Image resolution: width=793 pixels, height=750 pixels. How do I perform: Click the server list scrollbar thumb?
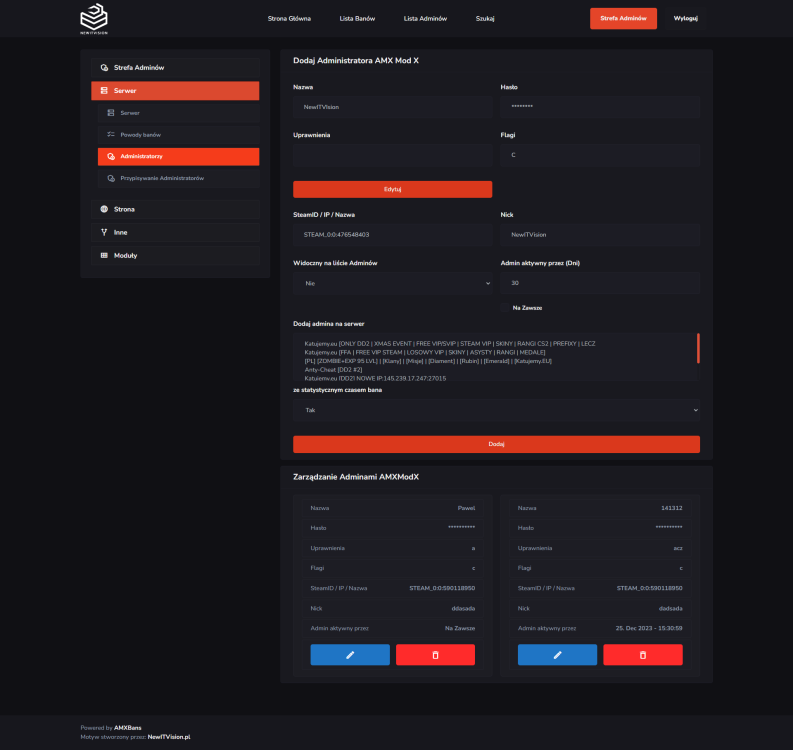(x=698, y=348)
